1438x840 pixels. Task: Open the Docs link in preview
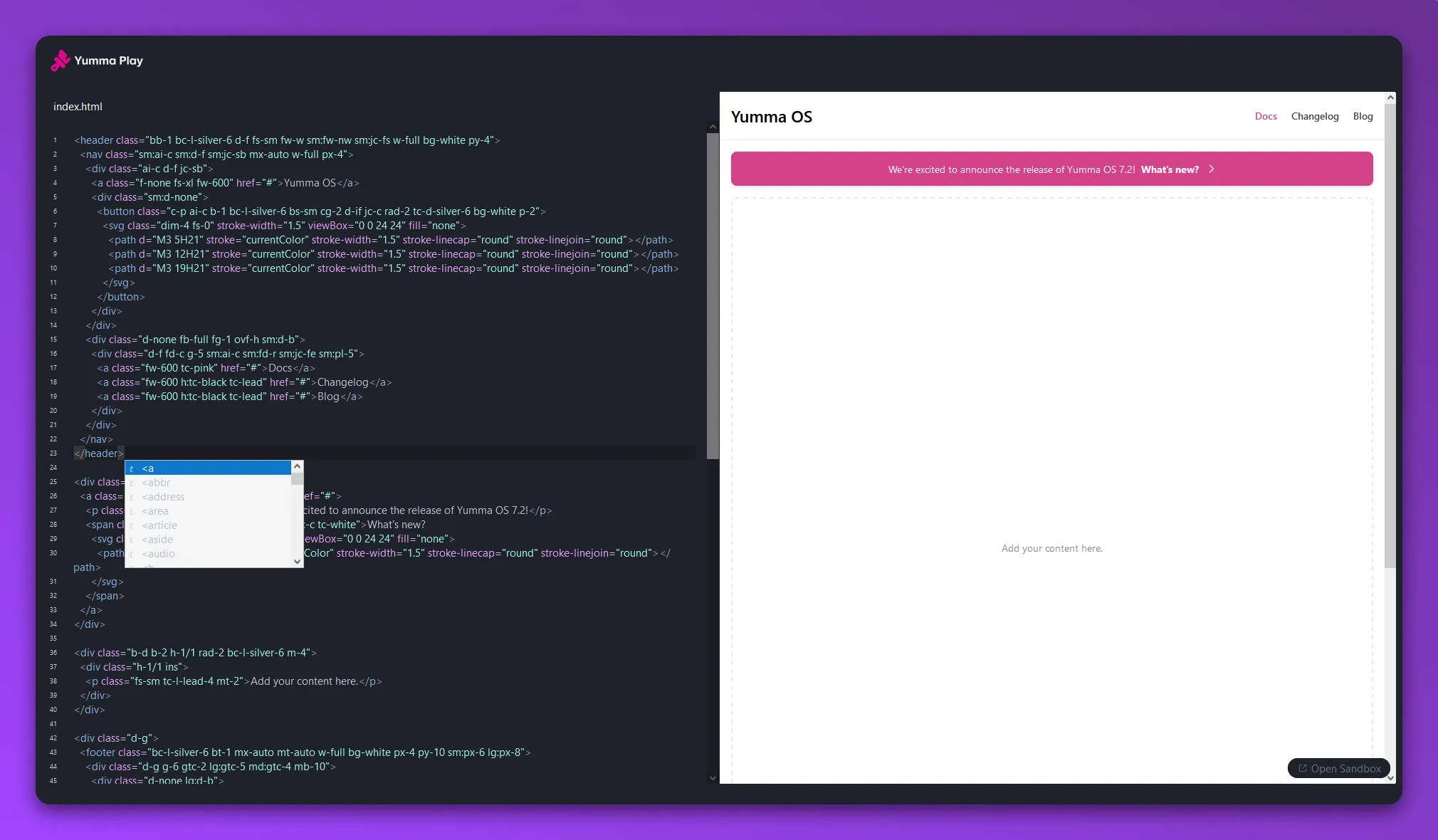coord(1266,116)
